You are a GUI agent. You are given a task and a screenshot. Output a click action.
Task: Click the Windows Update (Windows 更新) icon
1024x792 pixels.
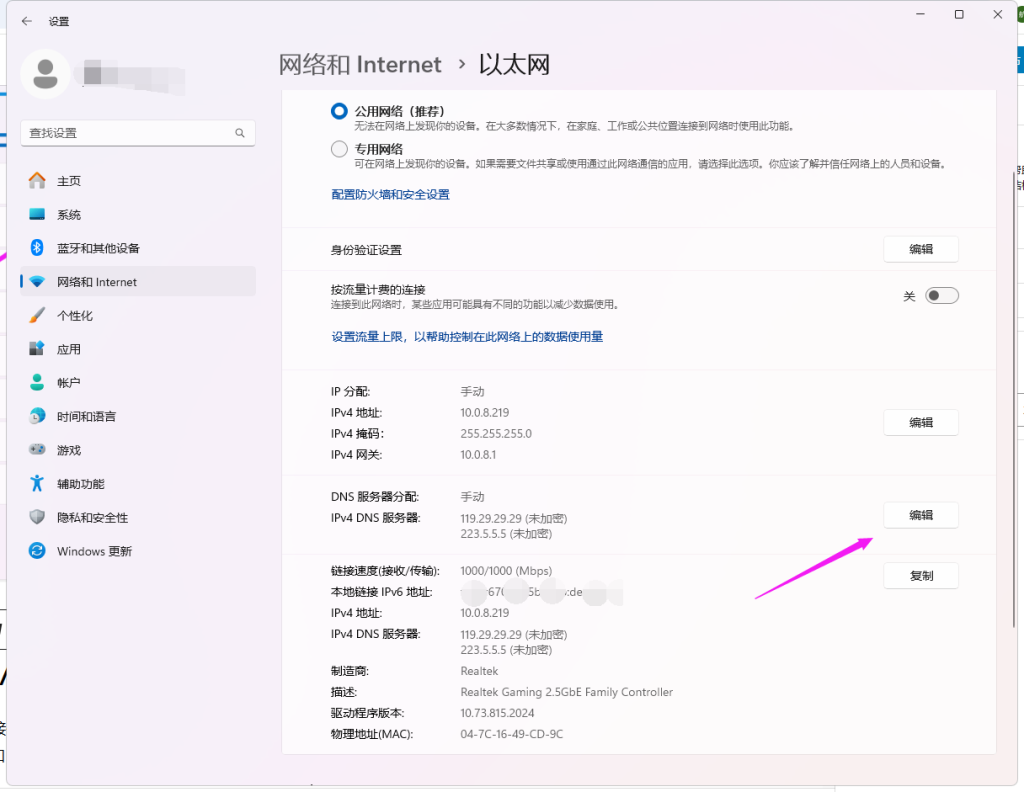click(x=37, y=551)
